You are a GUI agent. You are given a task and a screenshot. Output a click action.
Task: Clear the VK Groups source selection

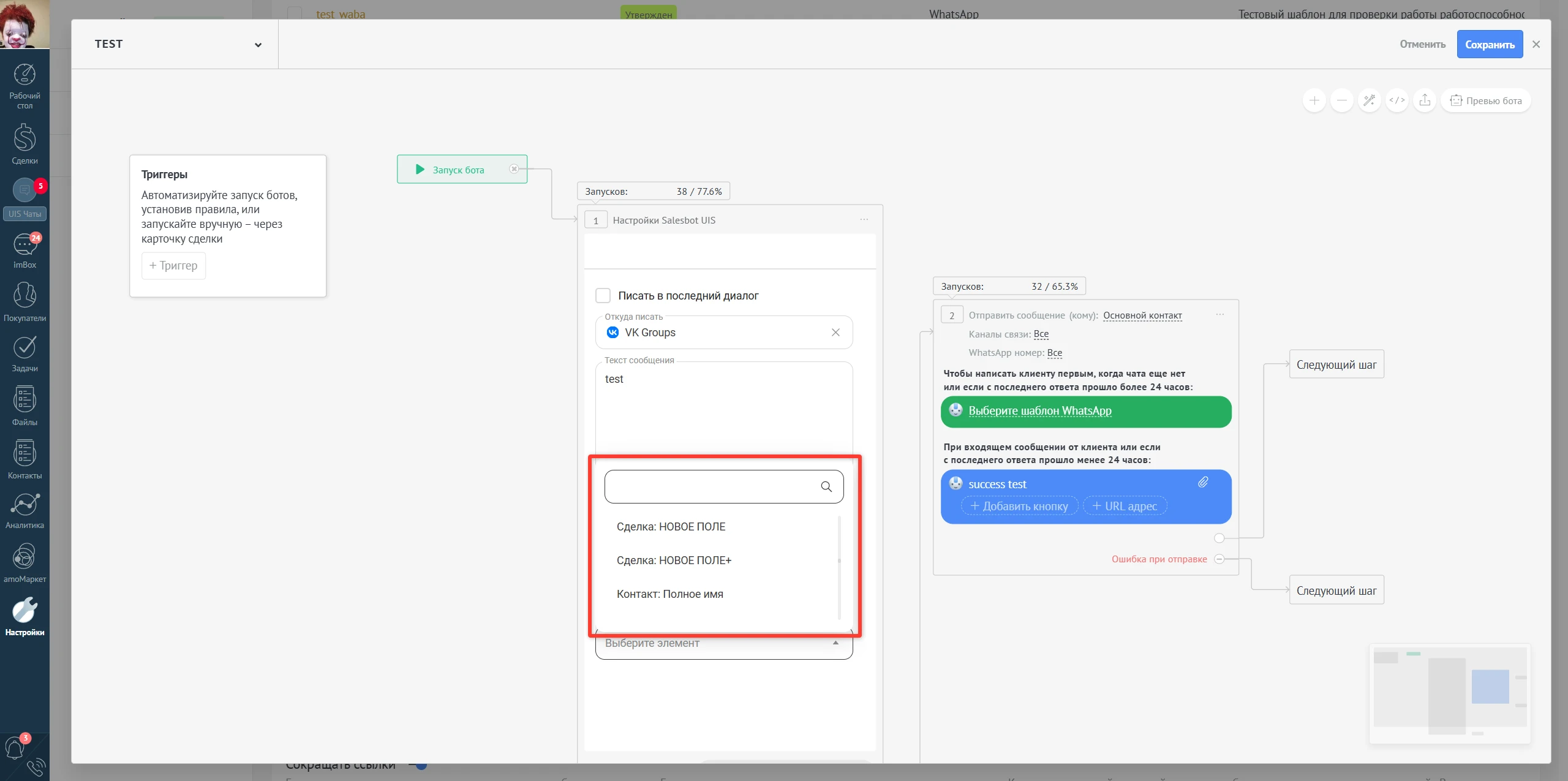(x=835, y=333)
